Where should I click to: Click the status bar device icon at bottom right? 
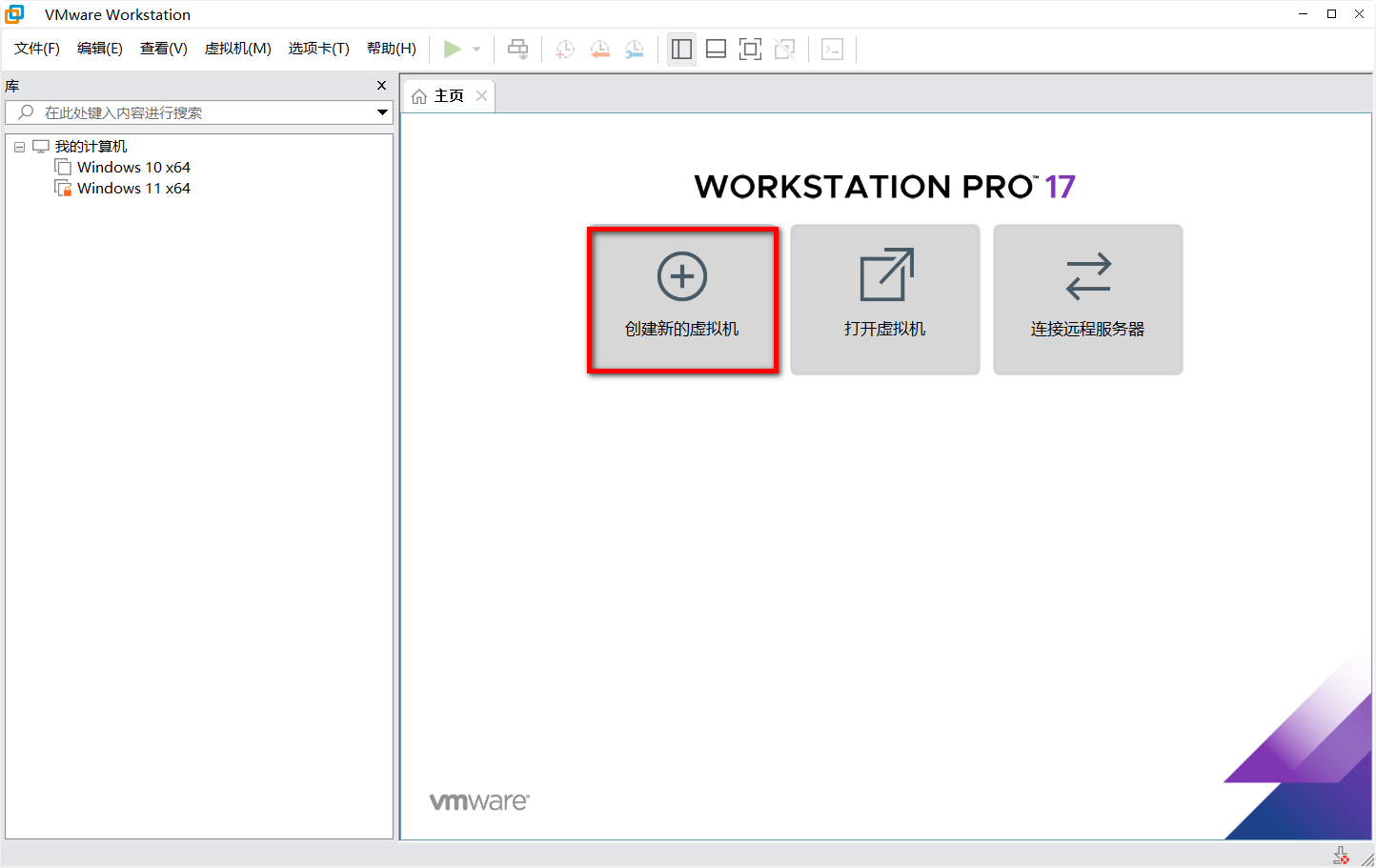click(x=1341, y=855)
